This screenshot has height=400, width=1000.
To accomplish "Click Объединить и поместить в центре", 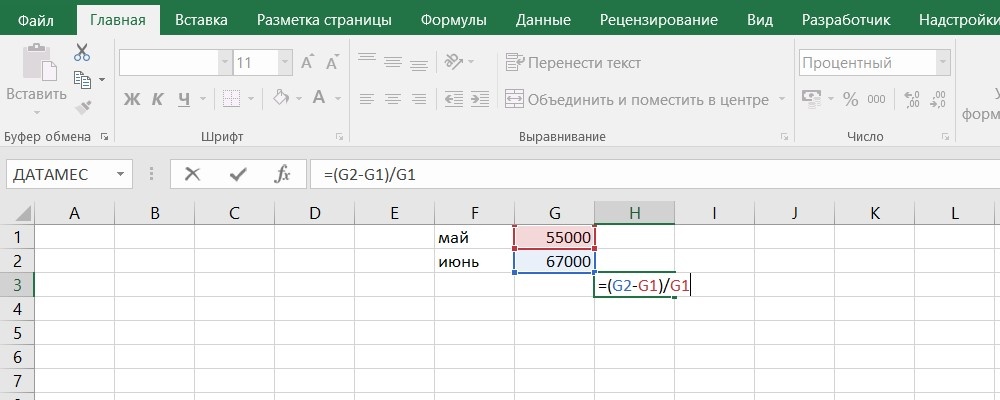I will coord(636,99).
